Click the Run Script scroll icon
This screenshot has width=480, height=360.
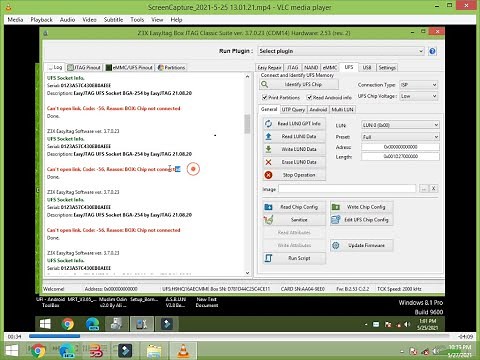click(x=268, y=258)
